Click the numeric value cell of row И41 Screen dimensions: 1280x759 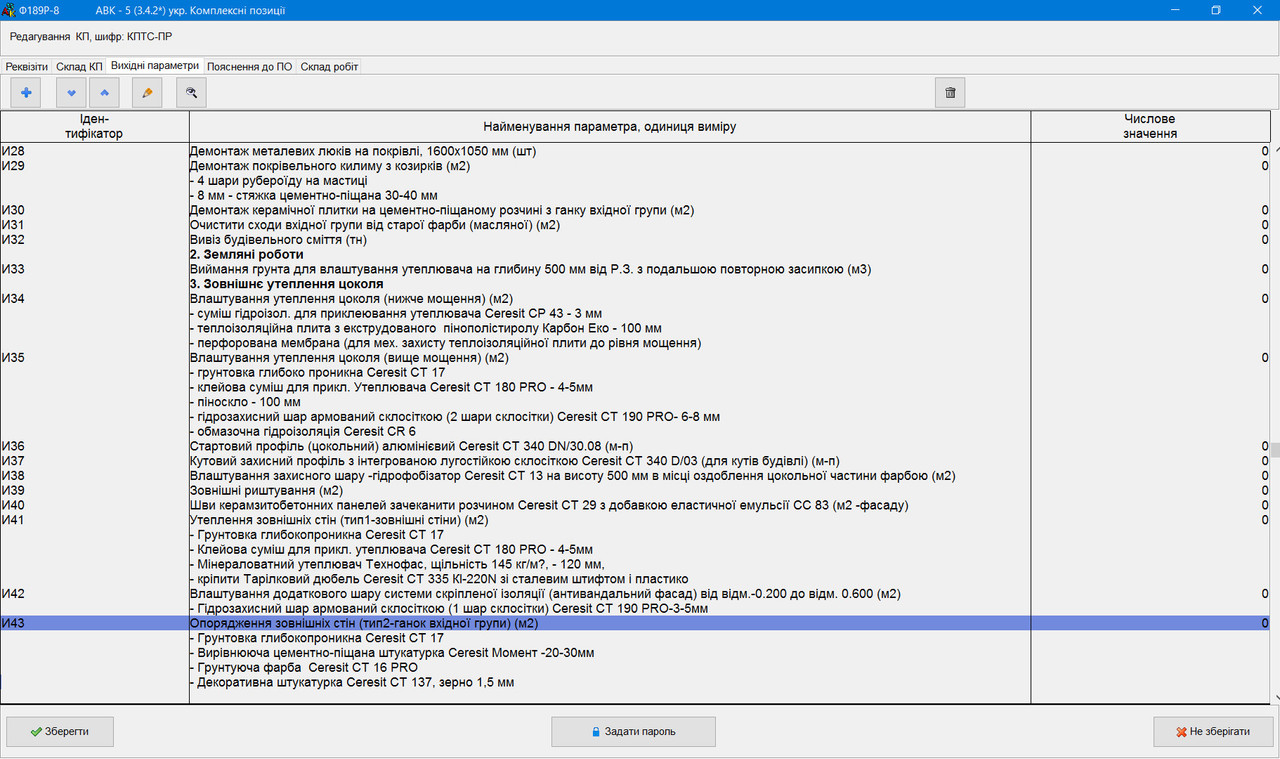[1150, 520]
